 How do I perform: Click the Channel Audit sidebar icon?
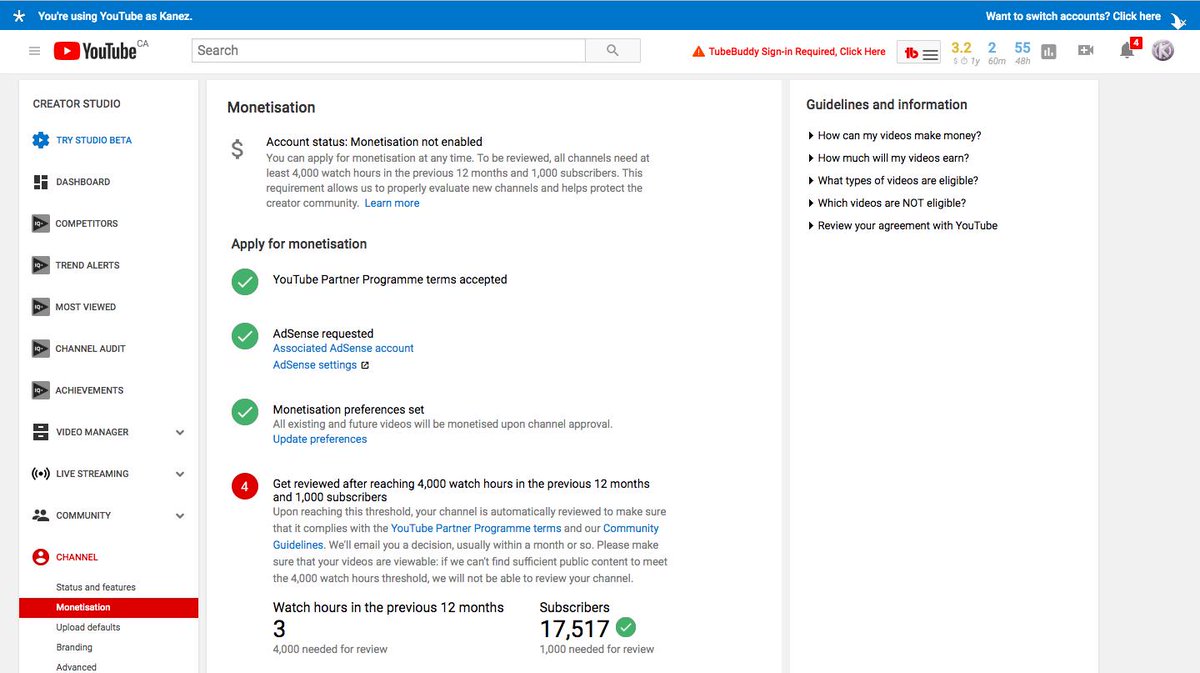tap(41, 349)
